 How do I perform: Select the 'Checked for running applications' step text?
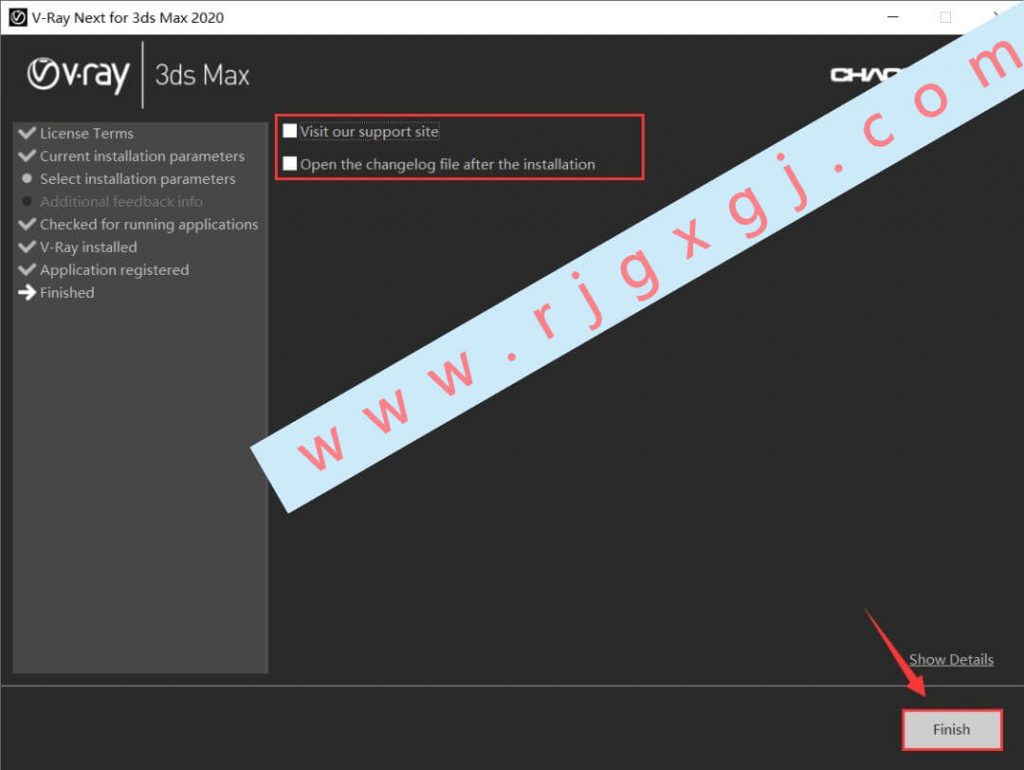coord(149,225)
